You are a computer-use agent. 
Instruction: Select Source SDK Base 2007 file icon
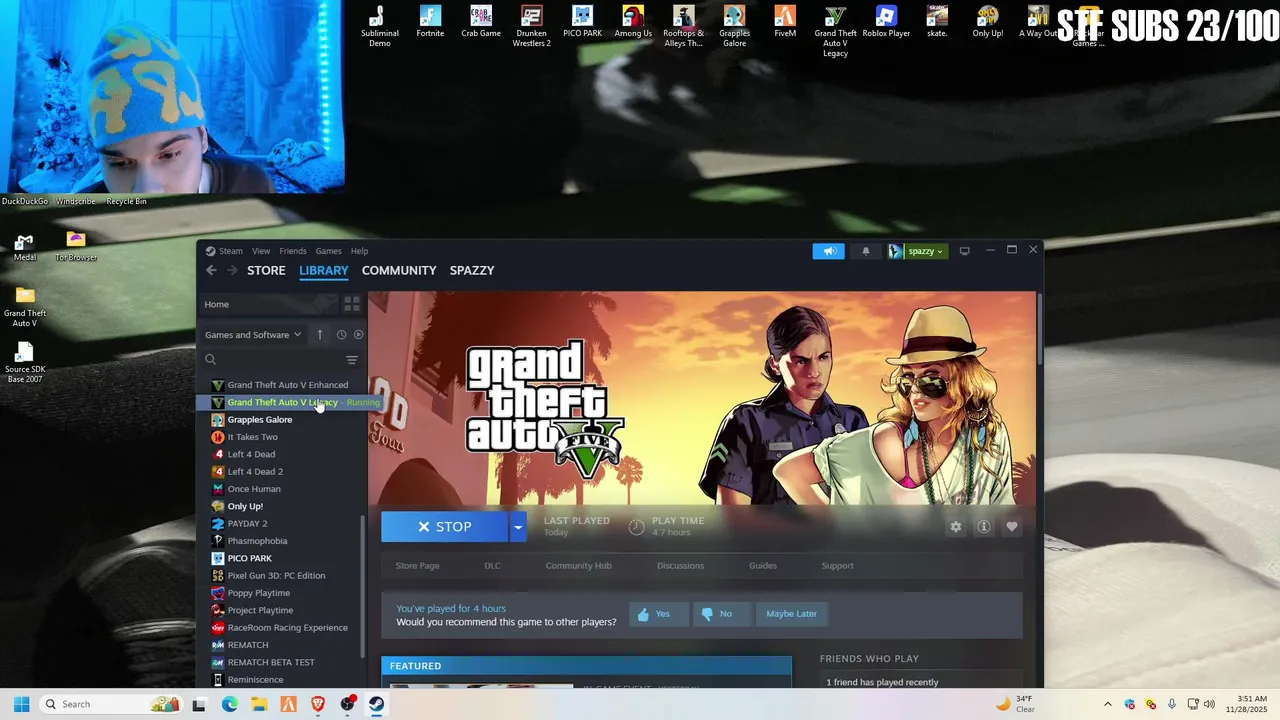click(x=25, y=363)
